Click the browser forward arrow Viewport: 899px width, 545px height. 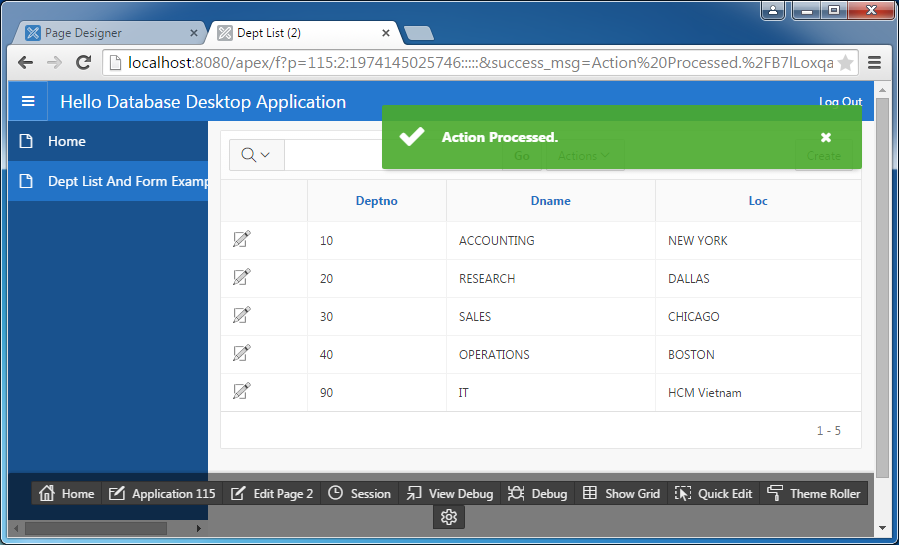54,62
